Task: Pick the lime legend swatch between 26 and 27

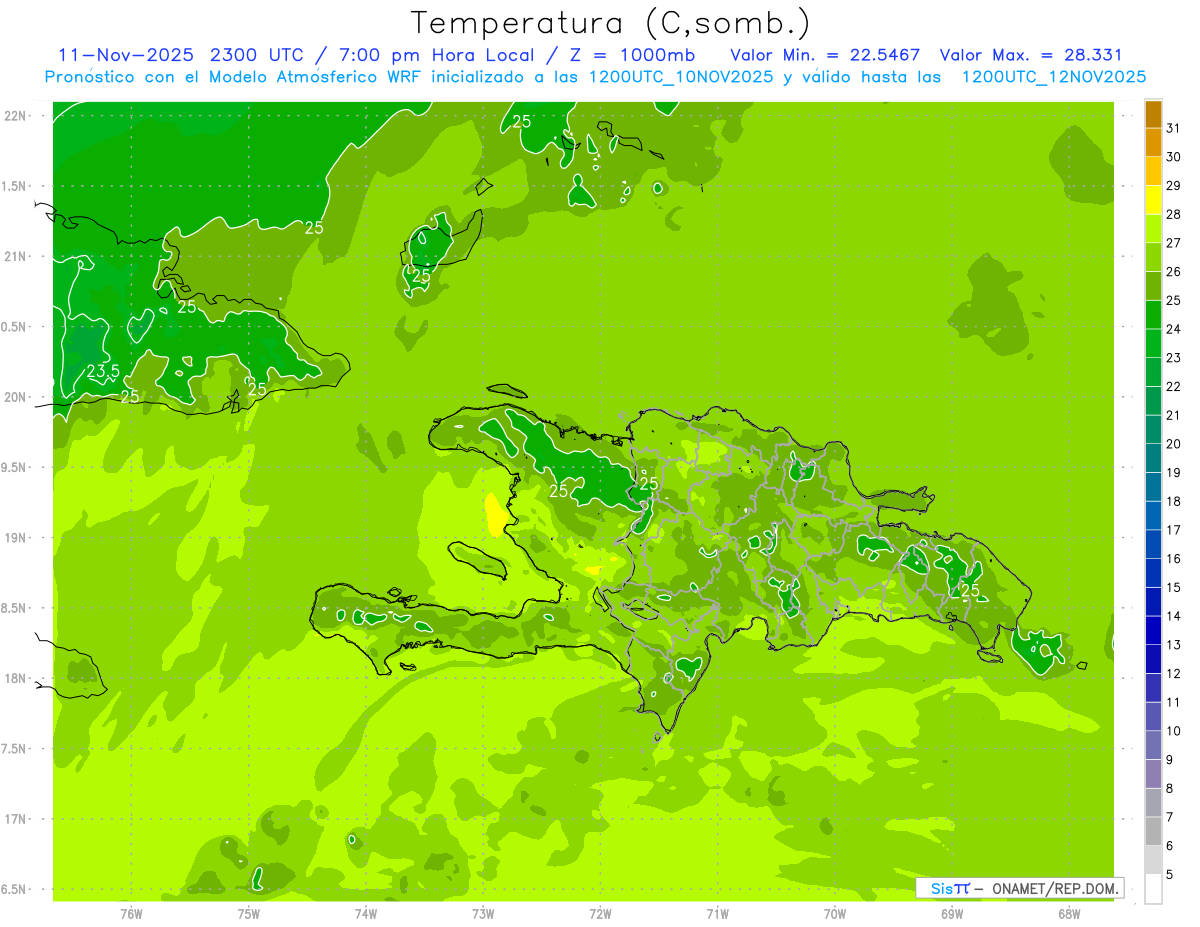Action: (x=1153, y=257)
